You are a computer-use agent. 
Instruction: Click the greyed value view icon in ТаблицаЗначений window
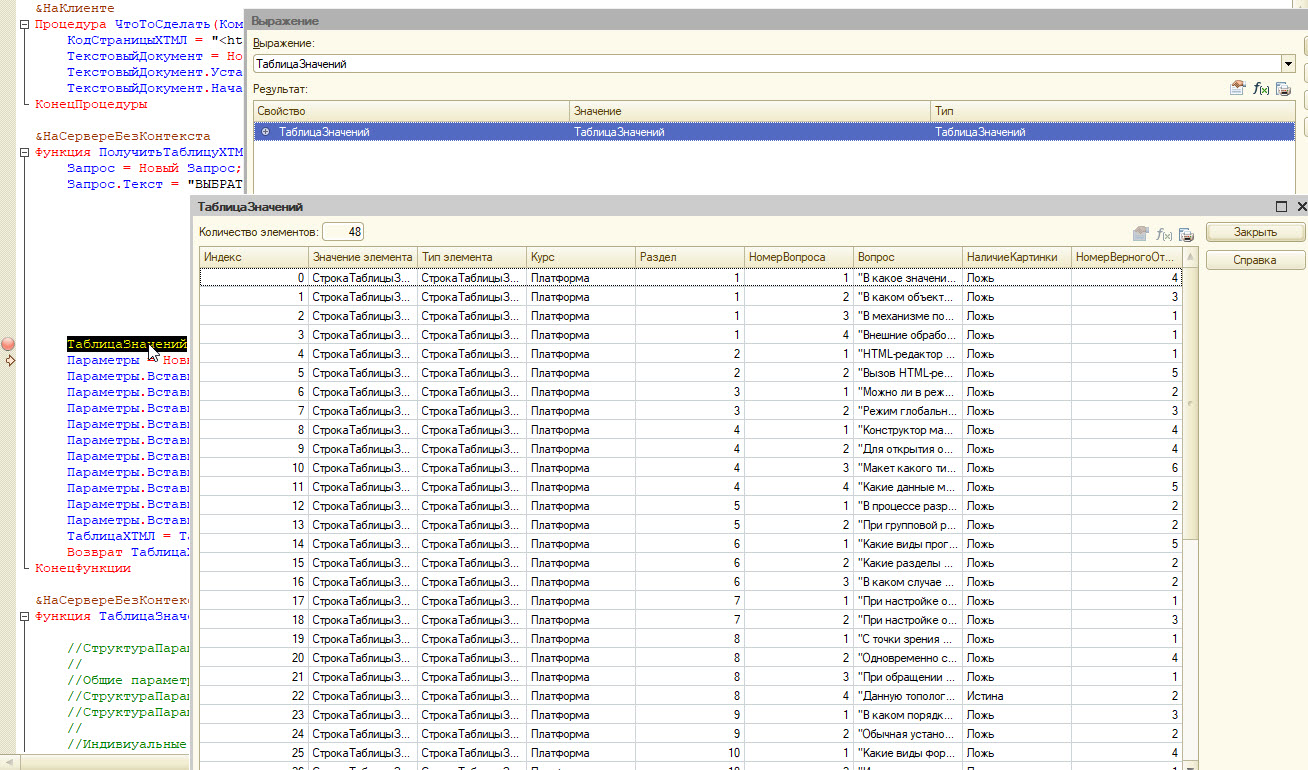(x=1140, y=234)
